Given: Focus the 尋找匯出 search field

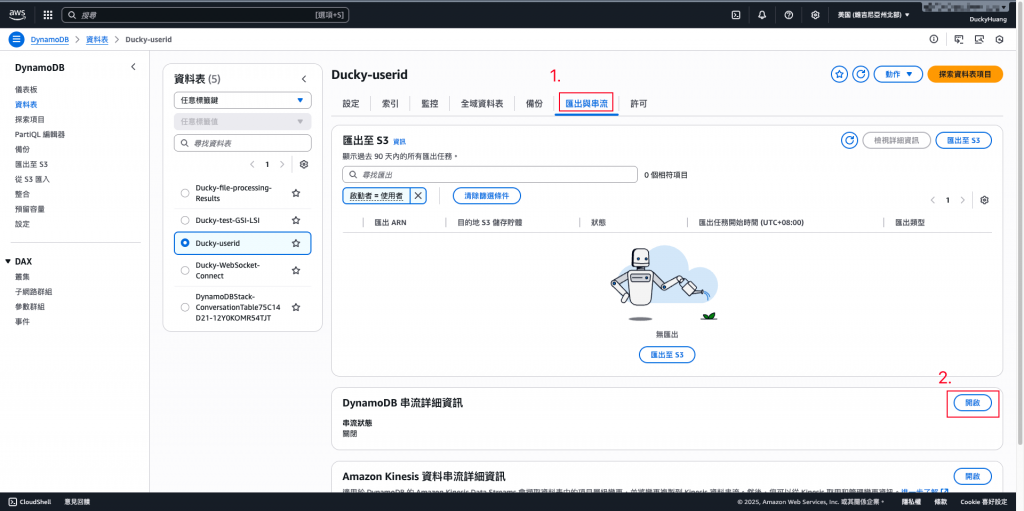Looking at the screenshot, I should 490,174.
